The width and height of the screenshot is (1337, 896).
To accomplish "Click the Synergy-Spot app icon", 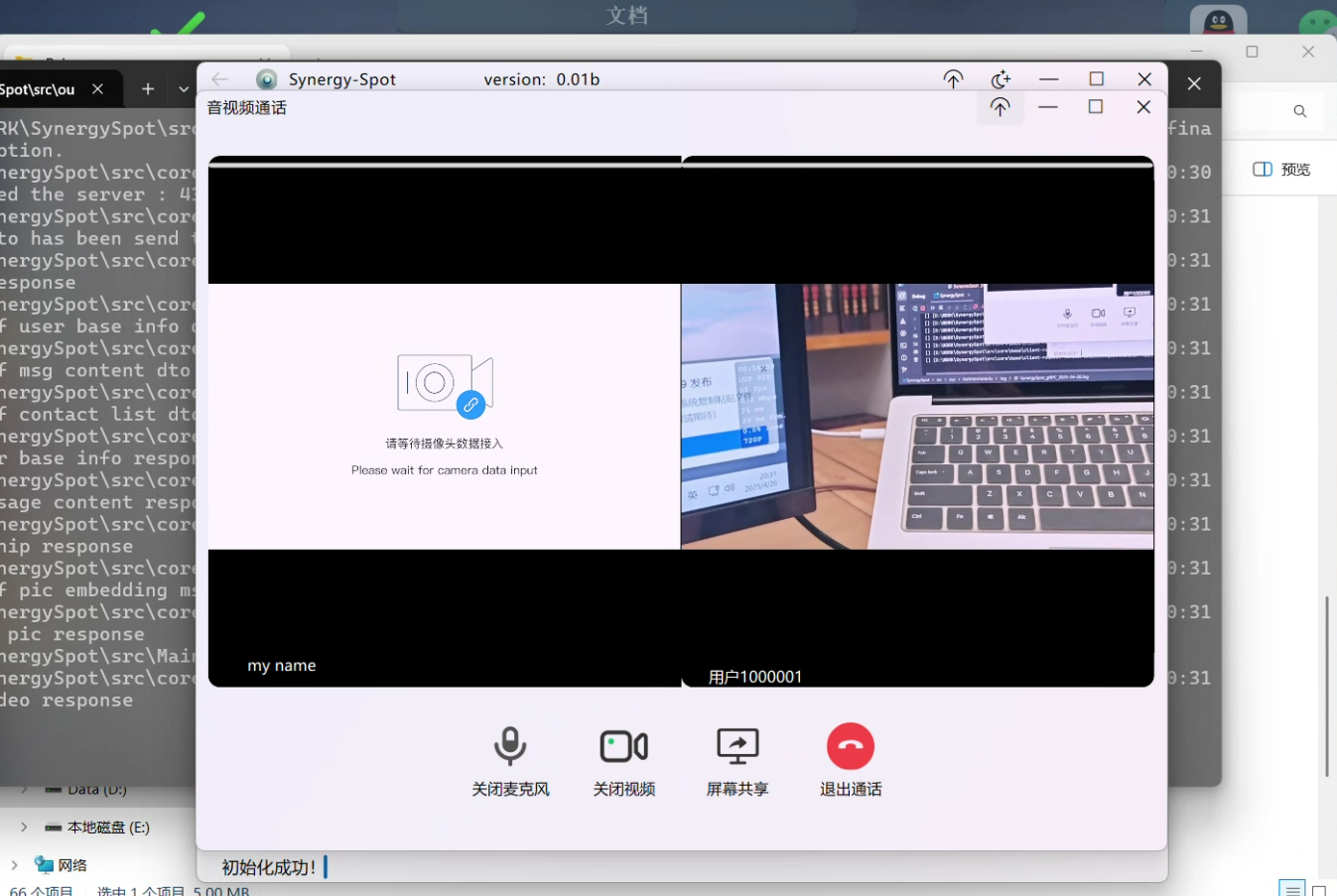I will click(266, 79).
